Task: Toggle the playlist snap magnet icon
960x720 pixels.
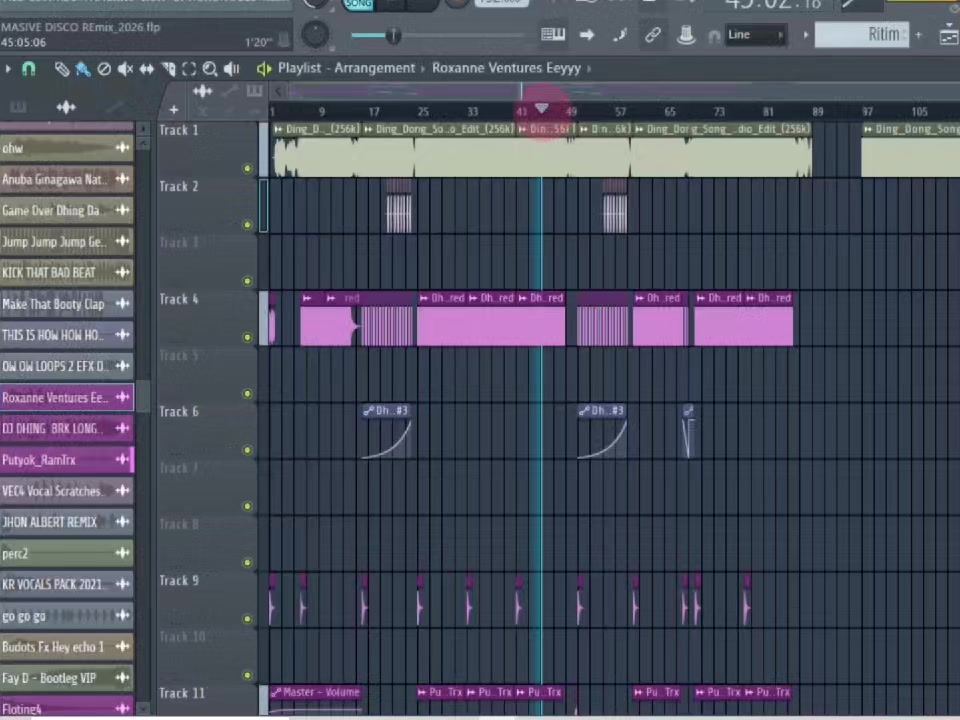Action: point(28,69)
